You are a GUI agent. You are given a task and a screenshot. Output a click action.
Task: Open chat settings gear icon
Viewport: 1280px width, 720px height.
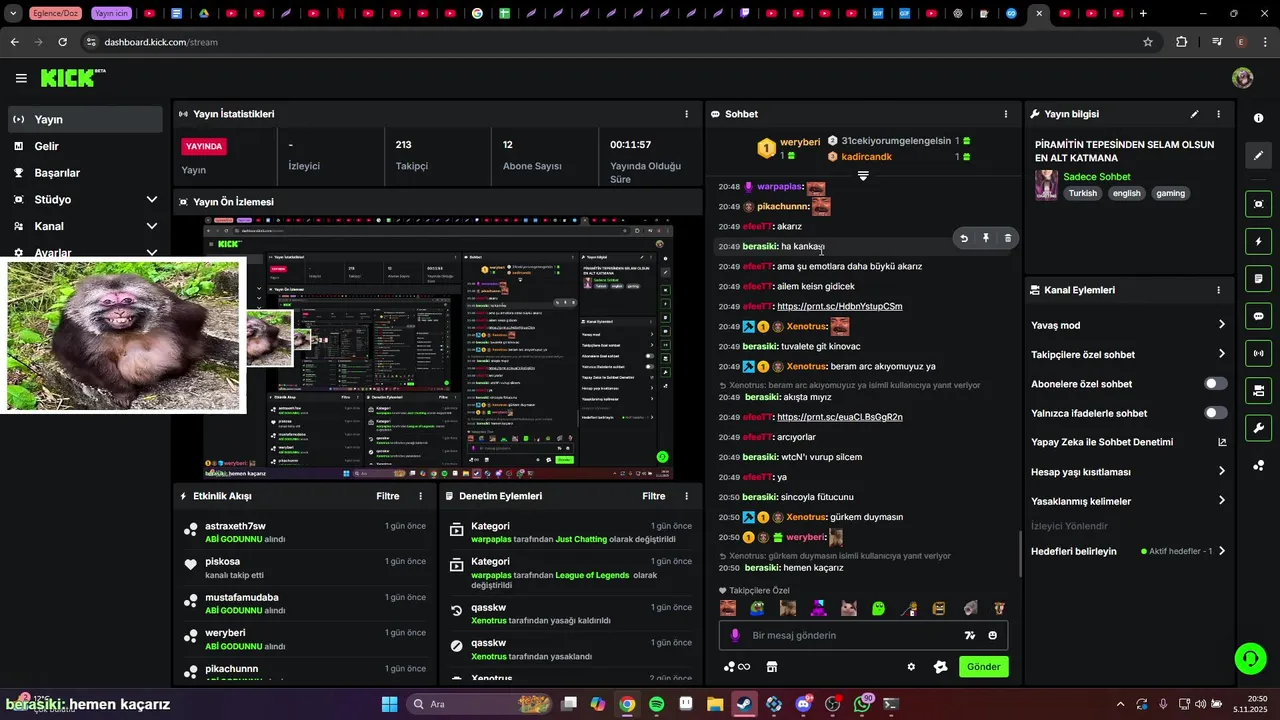point(911,667)
